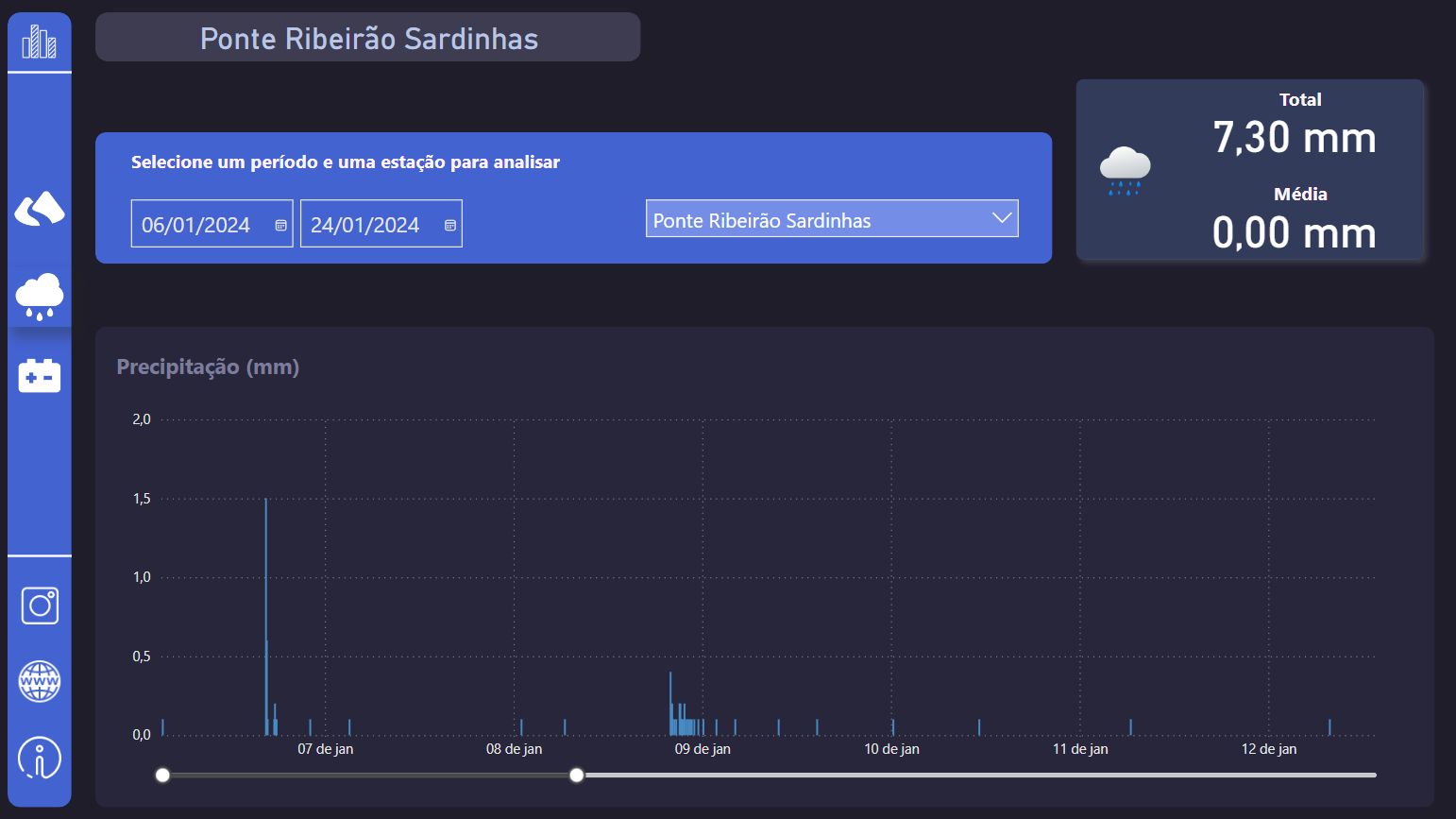Click the 07 de jan axis label
Image resolution: width=1456 pixels, height=819 pixels.
point(325,749)
